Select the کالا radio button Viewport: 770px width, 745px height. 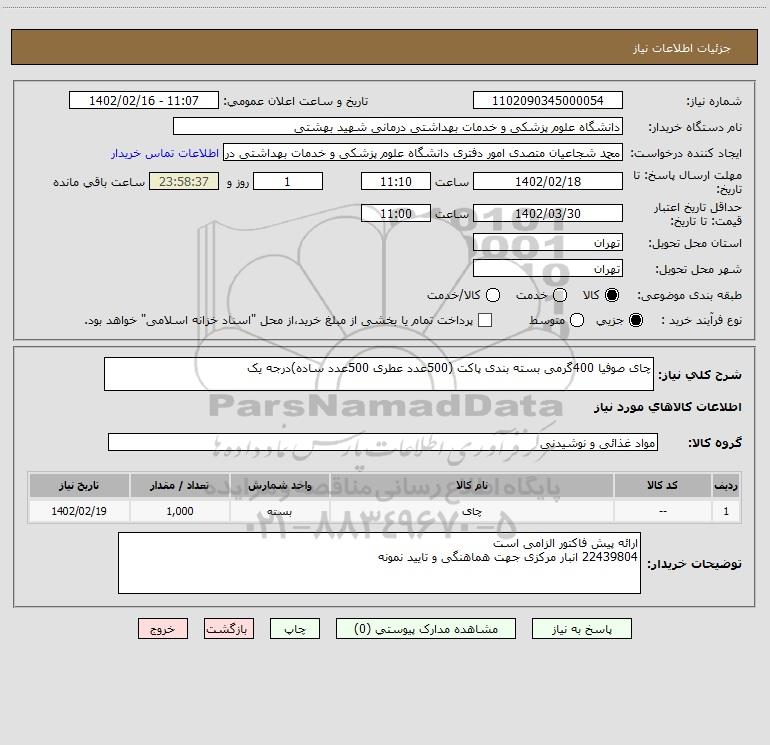612,295
